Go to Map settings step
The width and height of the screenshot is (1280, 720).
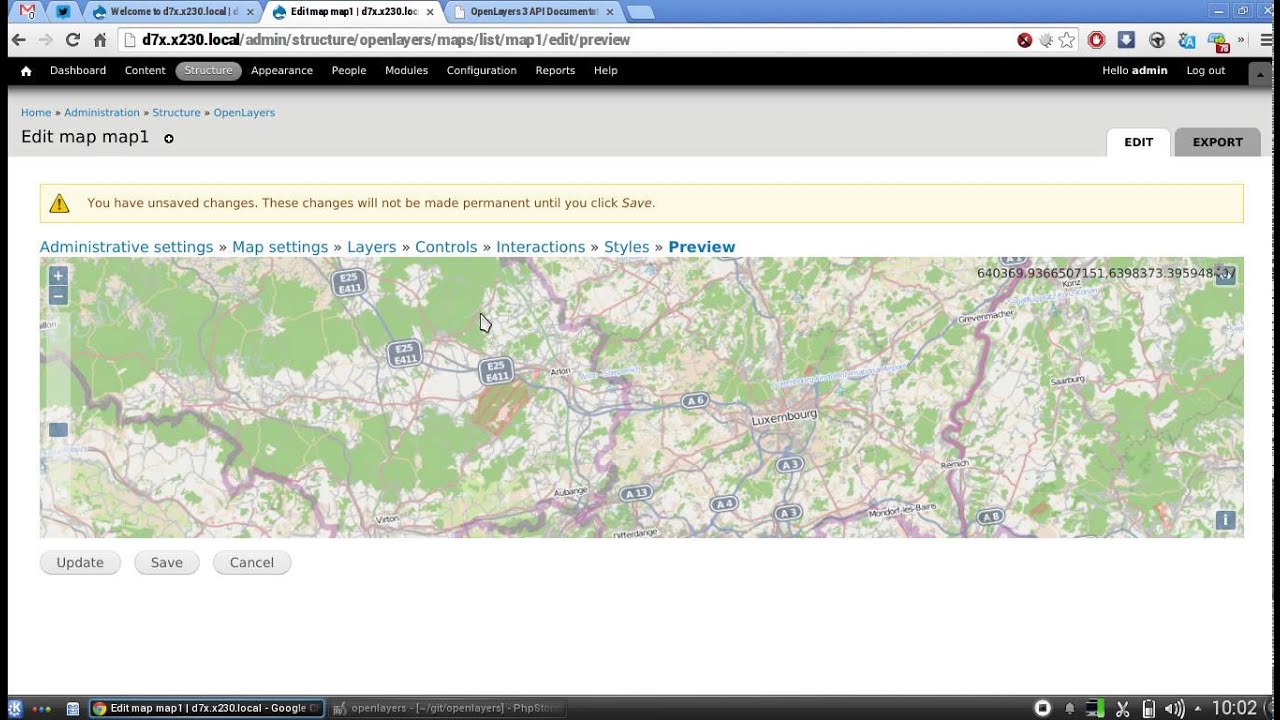[x=280, y=247]
